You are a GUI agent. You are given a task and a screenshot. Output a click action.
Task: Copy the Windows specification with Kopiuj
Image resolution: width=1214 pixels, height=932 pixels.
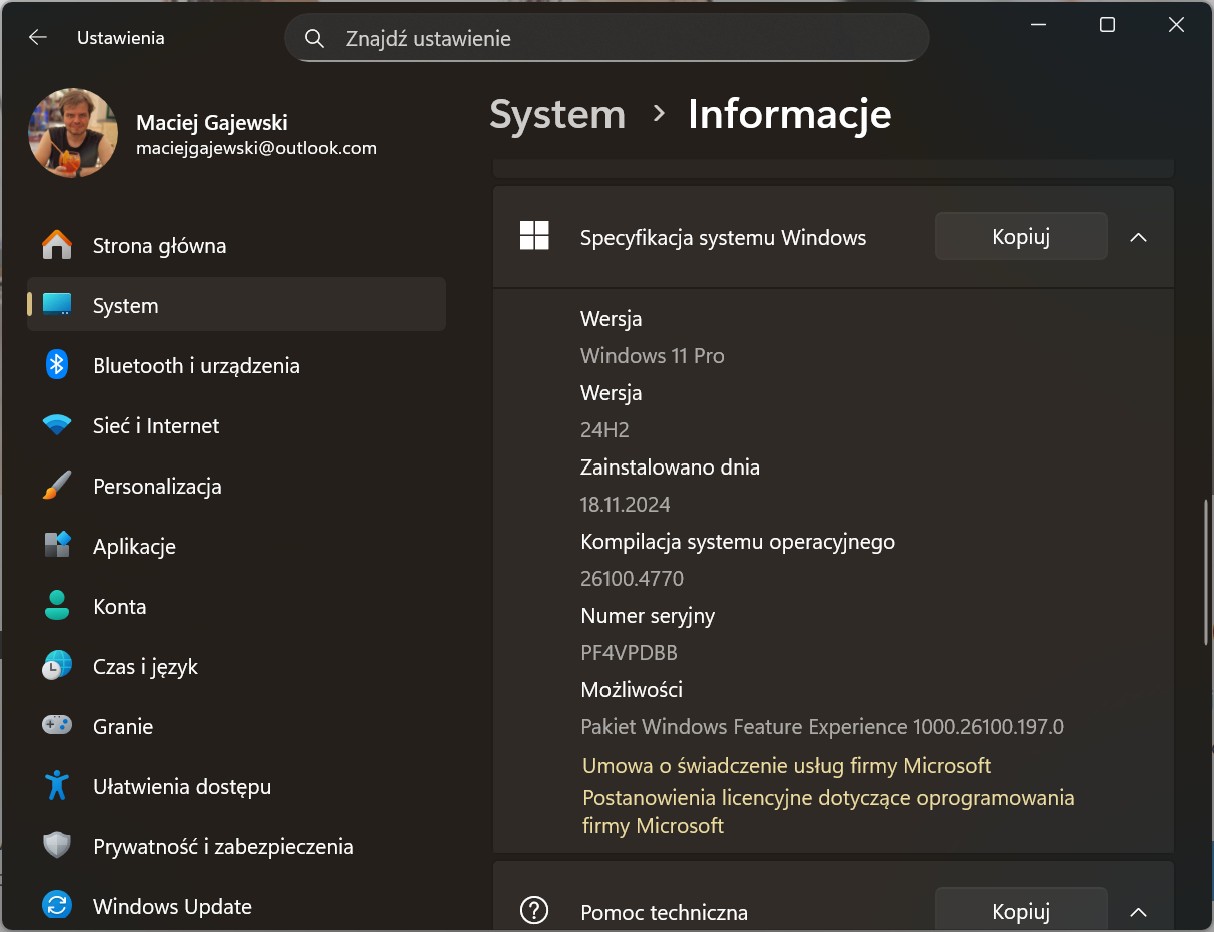pyautogui.click(x=1021, y=236)
